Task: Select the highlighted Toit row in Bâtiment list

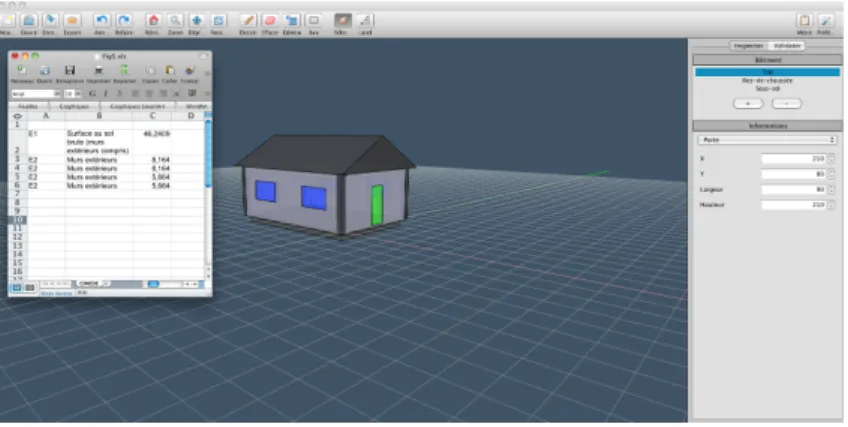Action: click(x=767, y=72)
